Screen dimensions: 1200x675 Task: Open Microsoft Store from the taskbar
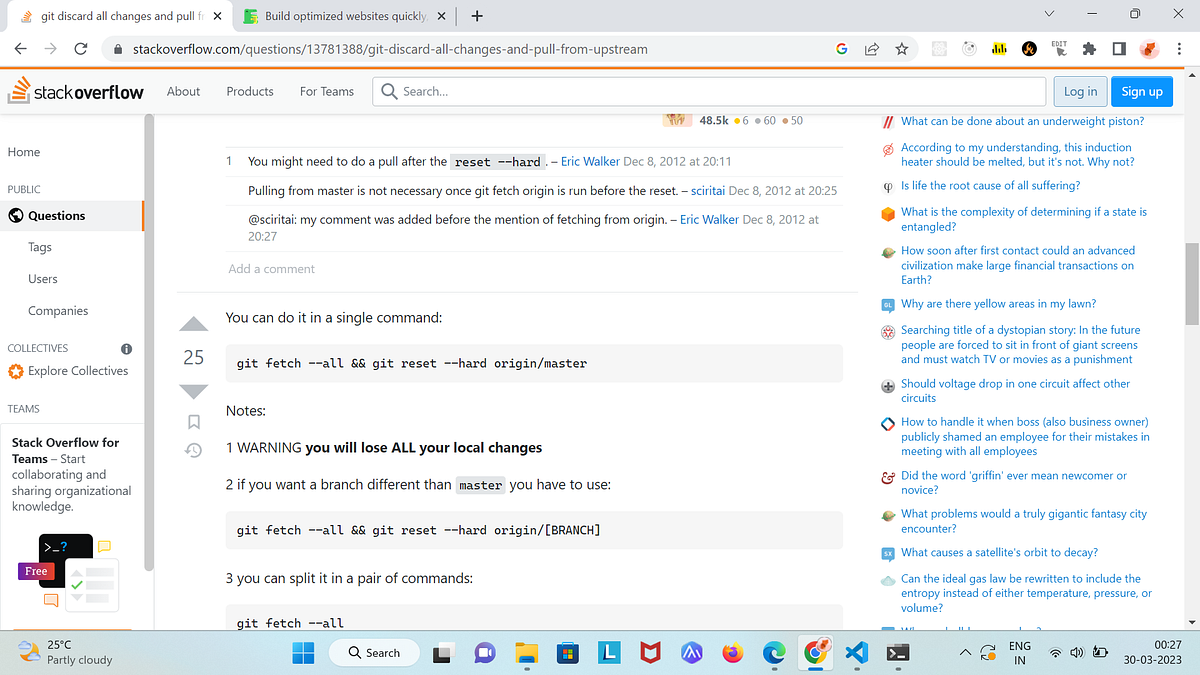click(568, 653)
